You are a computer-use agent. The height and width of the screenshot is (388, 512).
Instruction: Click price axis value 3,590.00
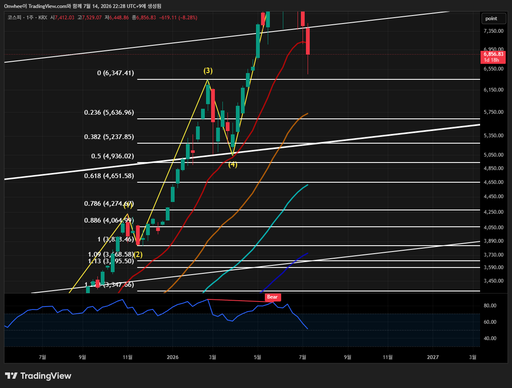tap(494, 267)
